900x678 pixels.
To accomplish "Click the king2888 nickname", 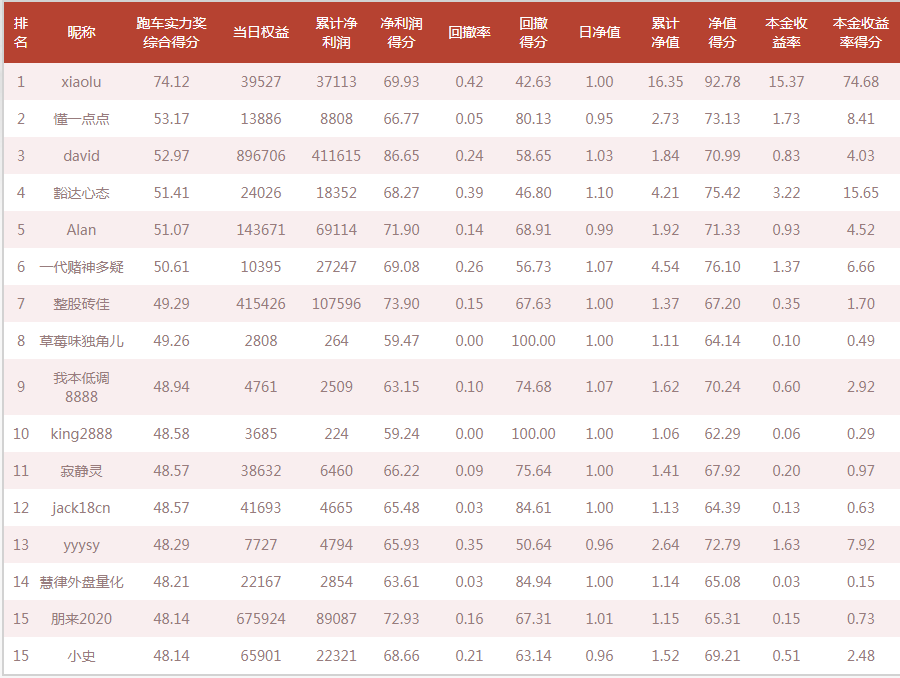I will click(x=81, y=434).
